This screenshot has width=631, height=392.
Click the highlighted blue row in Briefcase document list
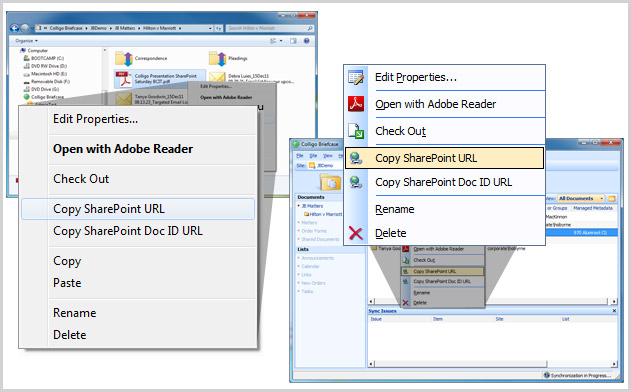581,232
